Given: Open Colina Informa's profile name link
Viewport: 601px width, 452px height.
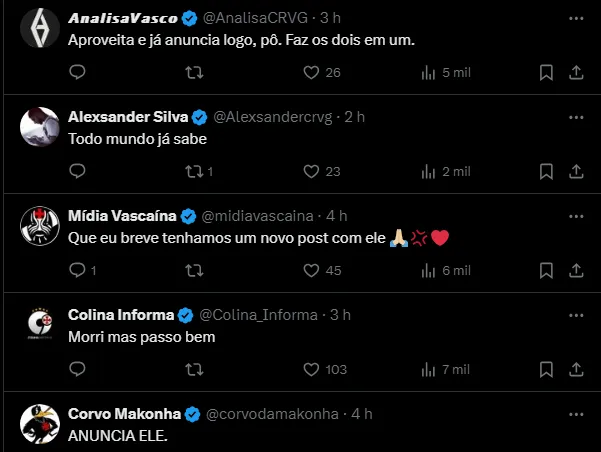Looking at the screenshot, I should [x=121, y=315].
